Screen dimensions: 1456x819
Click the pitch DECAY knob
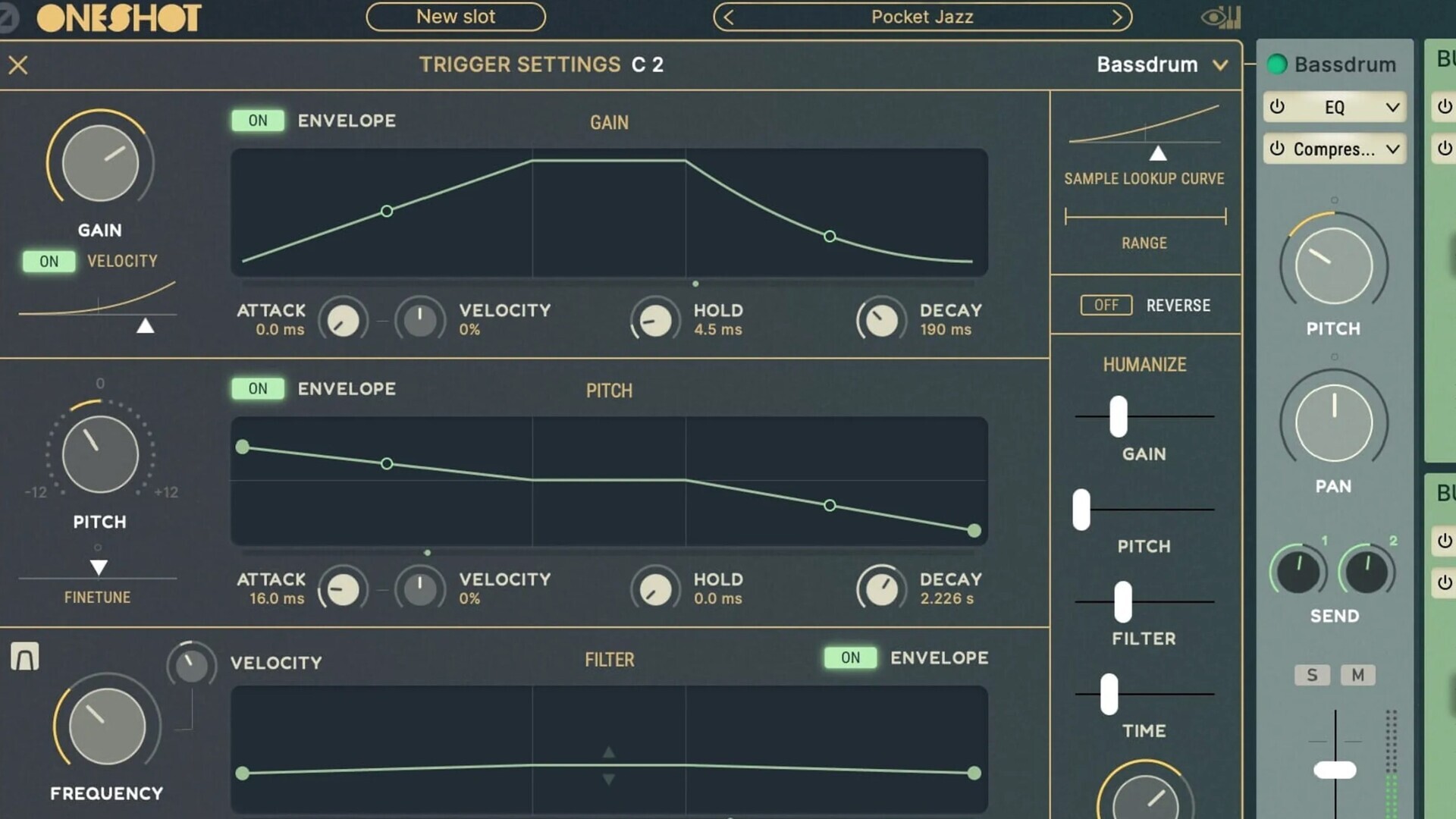(881, 589)
